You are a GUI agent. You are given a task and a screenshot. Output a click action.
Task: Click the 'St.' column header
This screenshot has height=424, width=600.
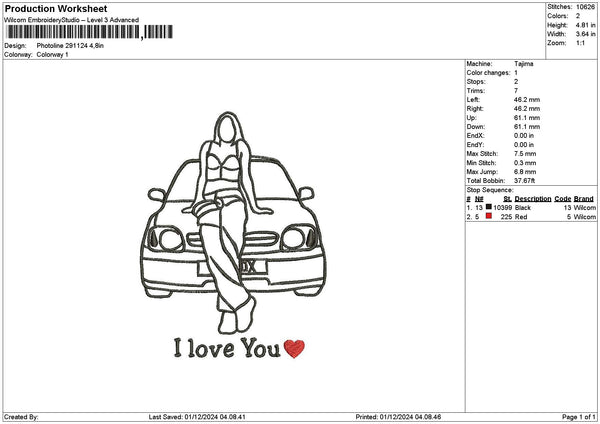pyautogui.click(x=507, y=199)
